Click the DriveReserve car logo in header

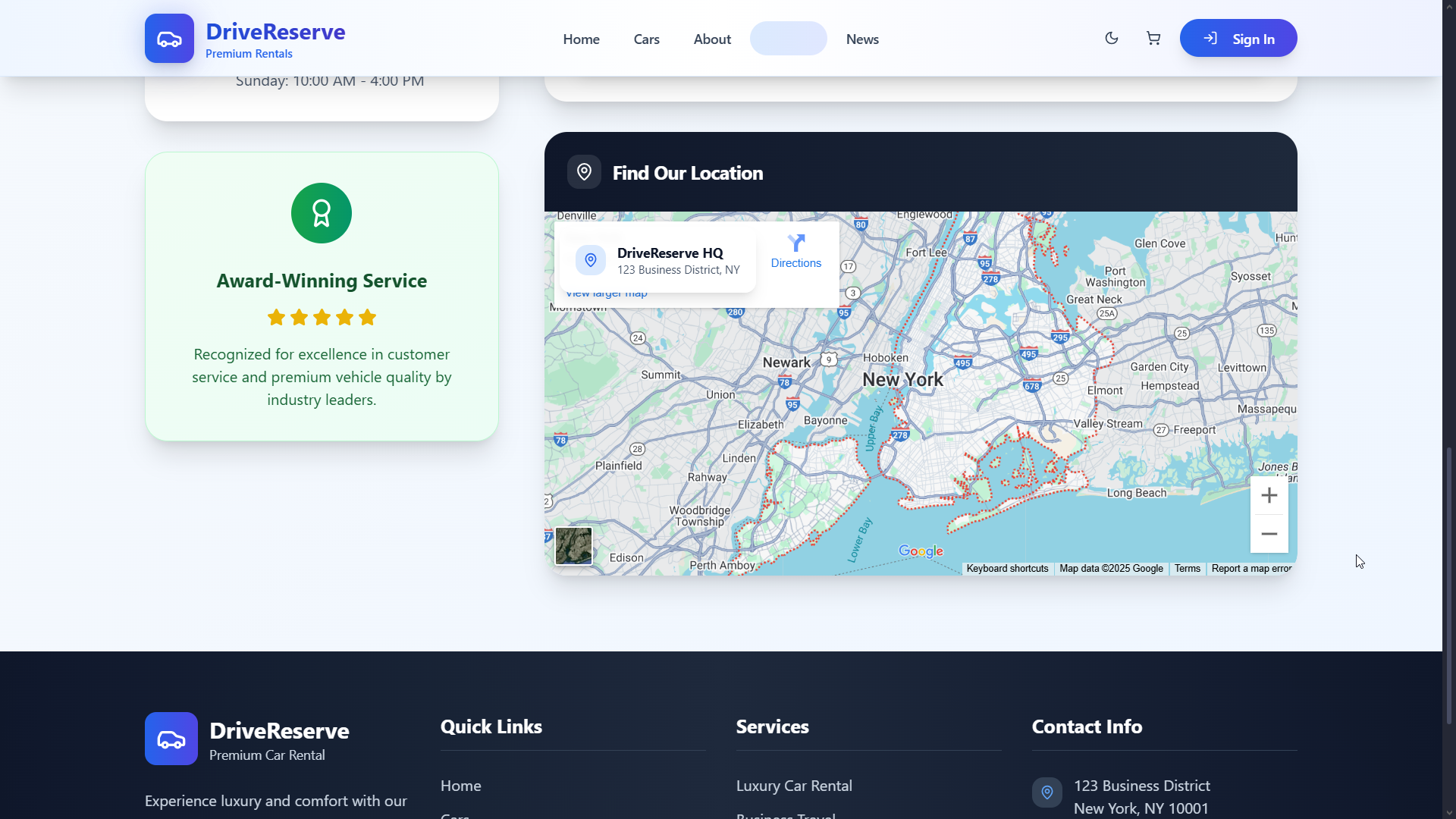[x=169, y=38]
